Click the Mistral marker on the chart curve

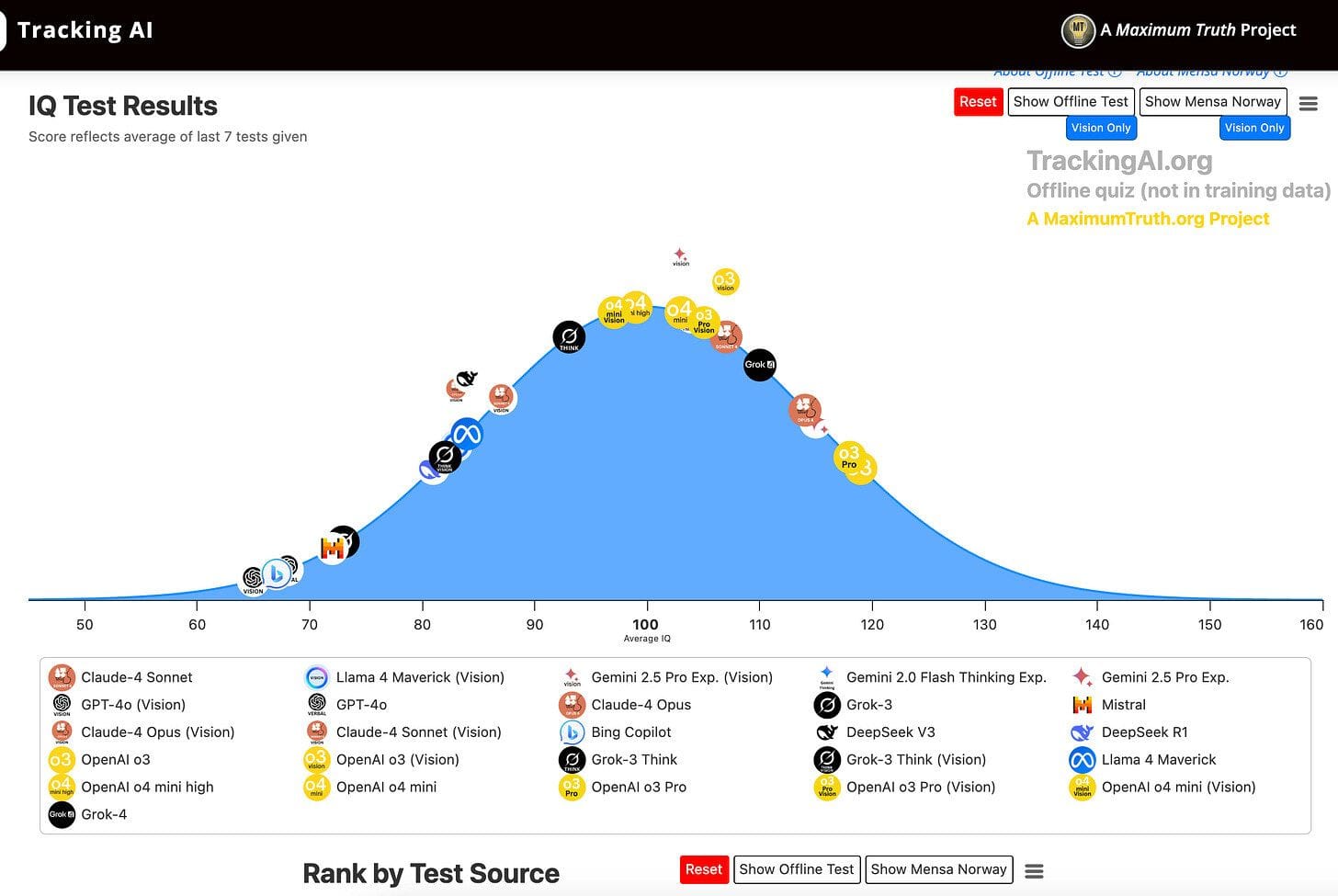click(x=332, y=549)
